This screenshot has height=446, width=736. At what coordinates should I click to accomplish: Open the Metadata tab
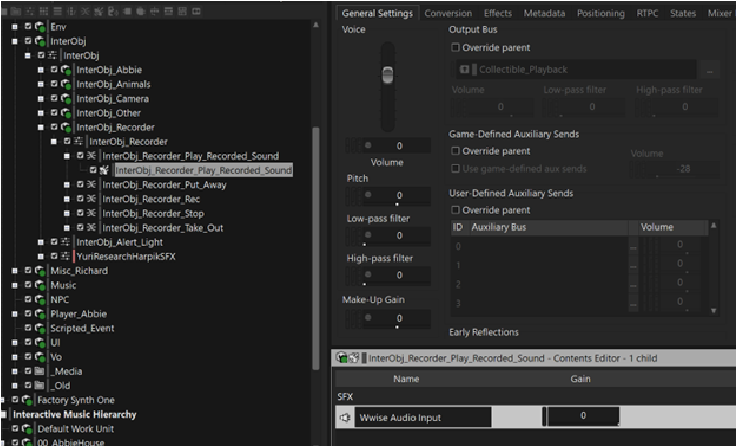pyautogui.click(x=544, y=13)
